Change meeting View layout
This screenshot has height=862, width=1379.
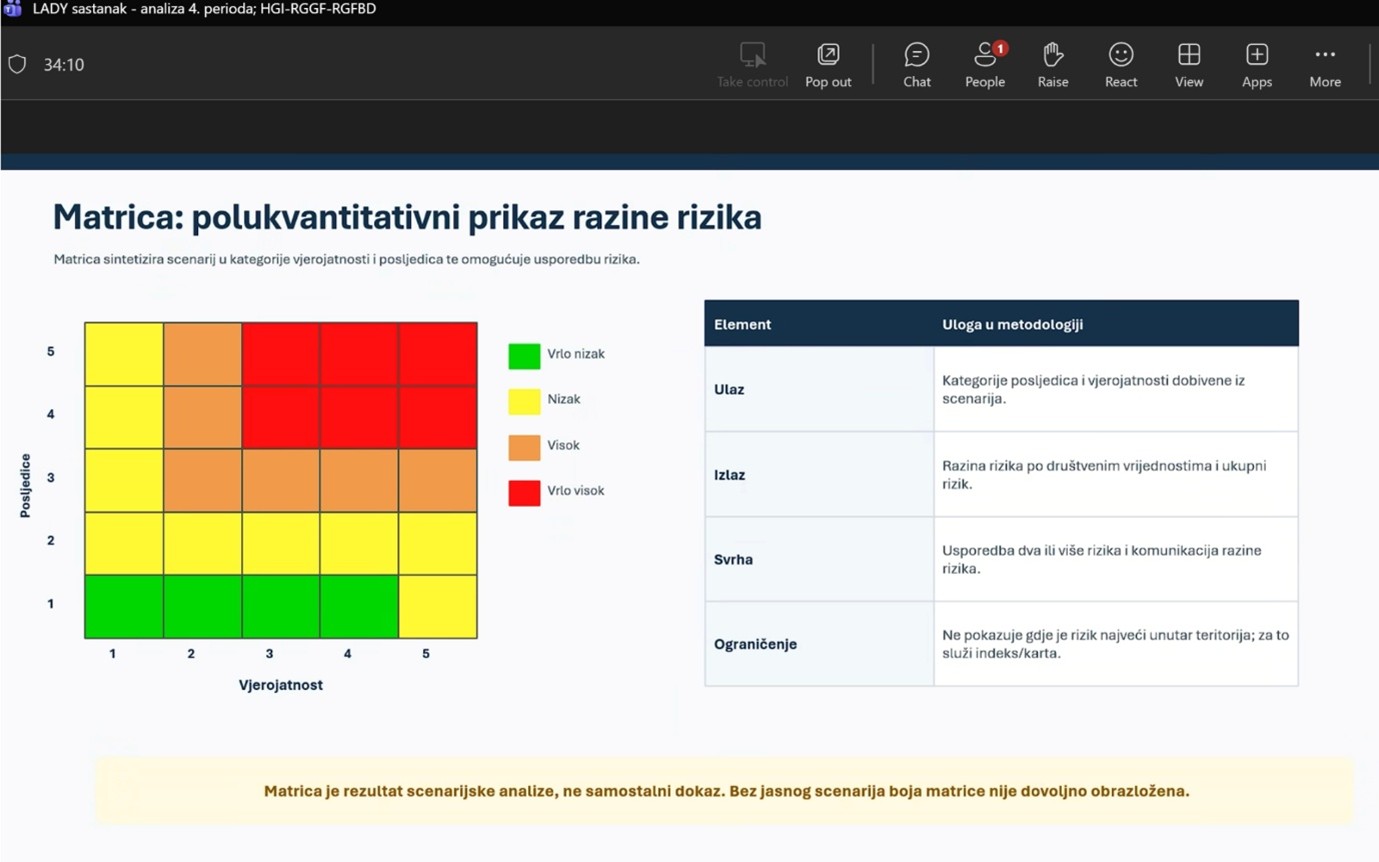[1188, 65]
